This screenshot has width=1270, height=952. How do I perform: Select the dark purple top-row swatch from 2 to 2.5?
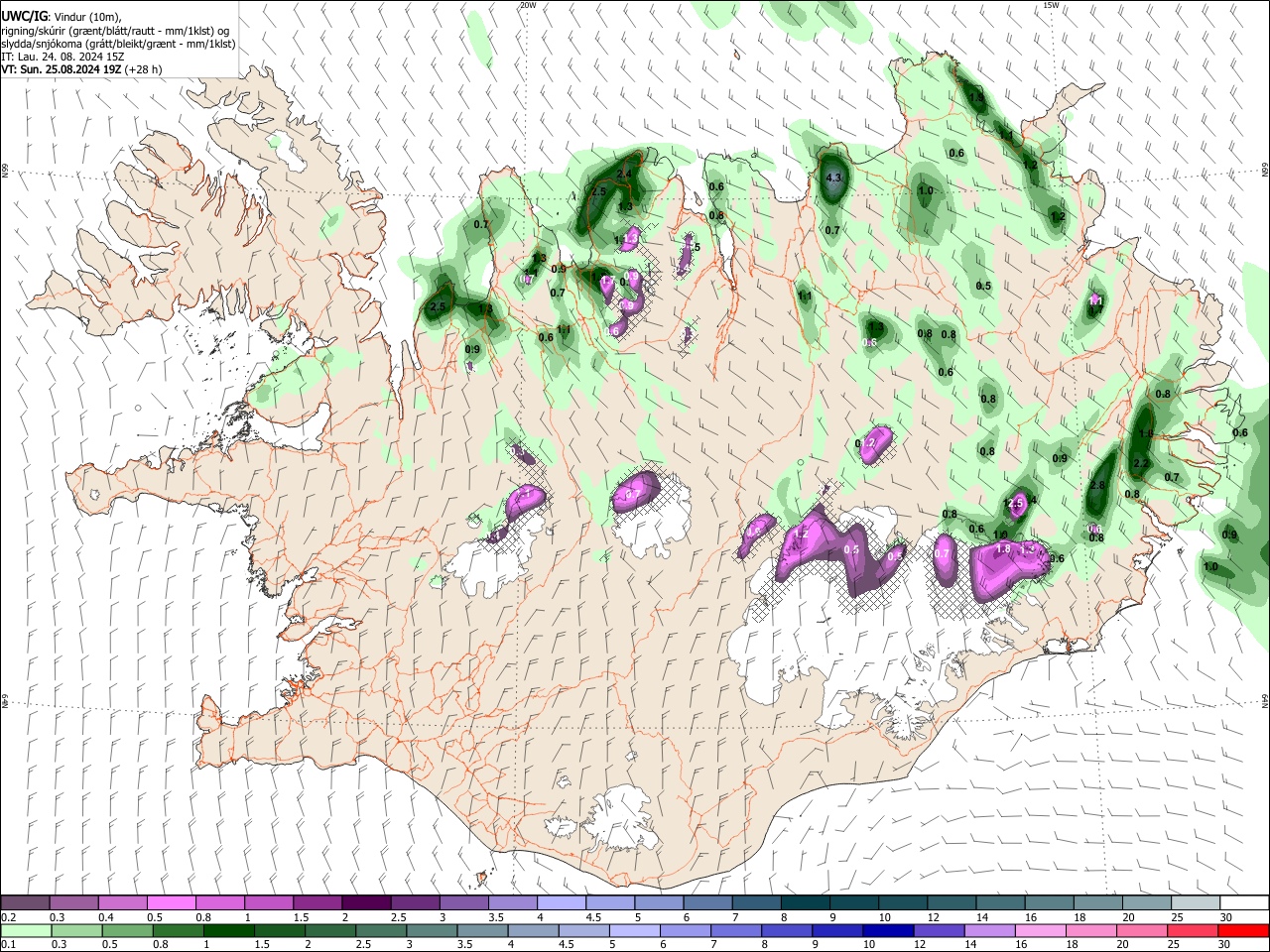(x=366, y=903)
